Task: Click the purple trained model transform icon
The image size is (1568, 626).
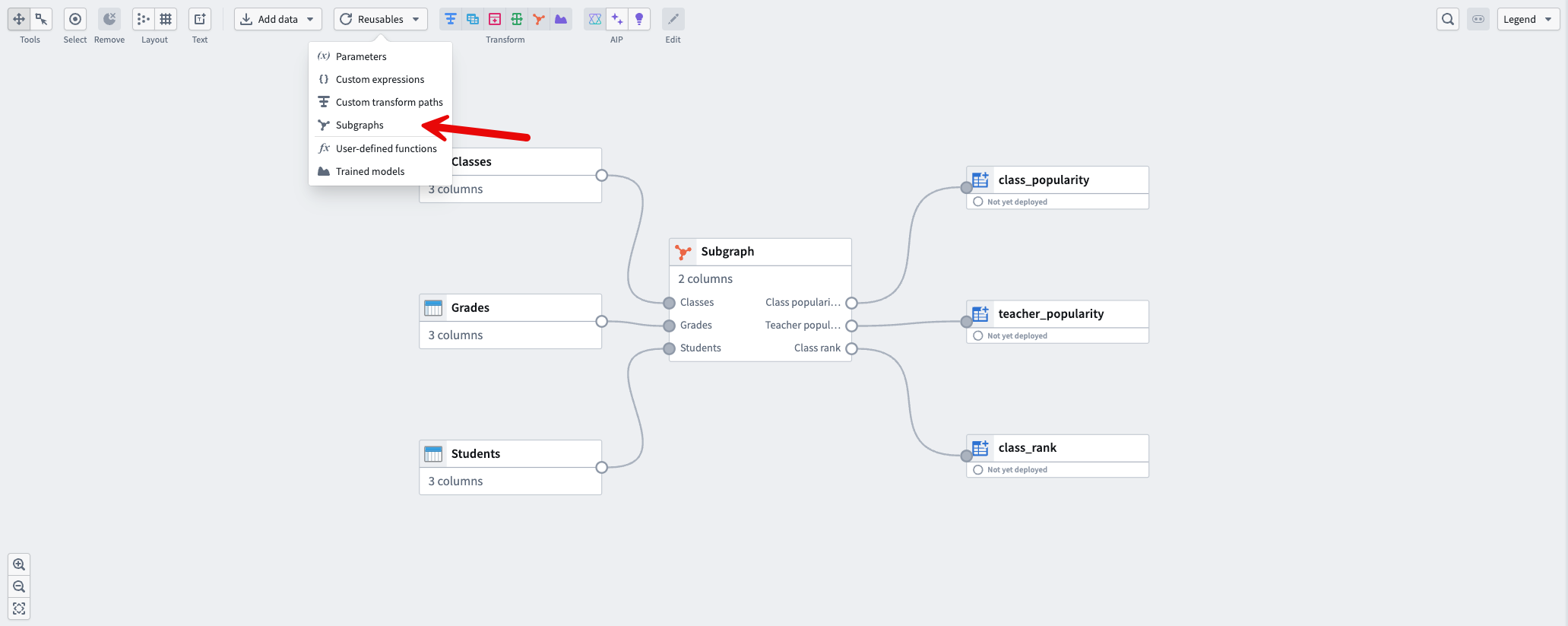Action: [x=561, y=19]
